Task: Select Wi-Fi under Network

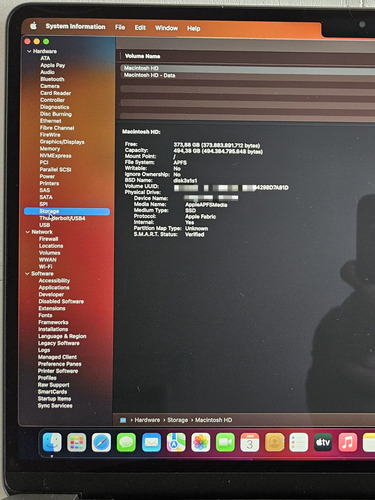Action: coord(46,267)
